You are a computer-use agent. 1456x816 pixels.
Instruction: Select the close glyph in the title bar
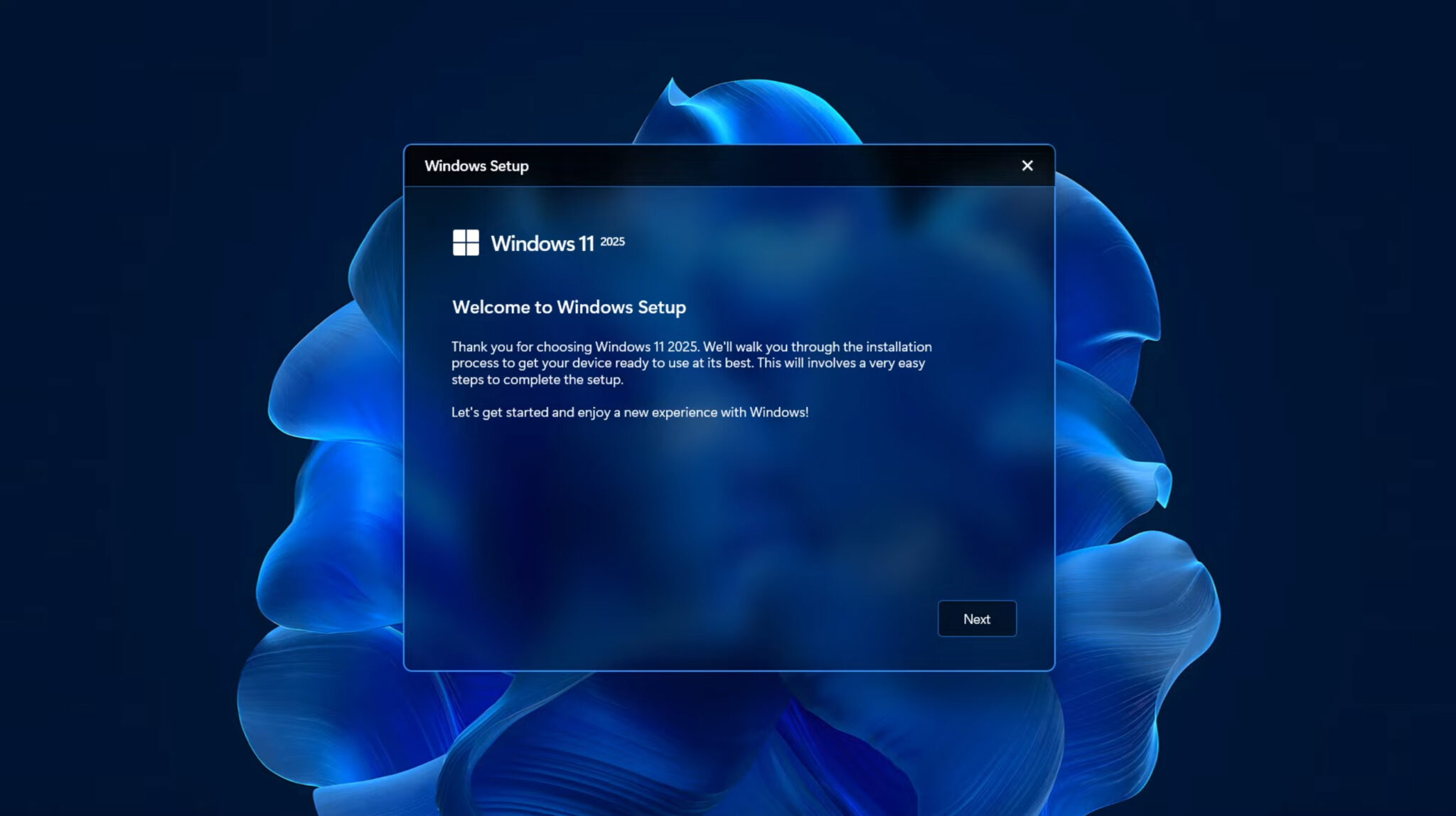coord(1027,166)
